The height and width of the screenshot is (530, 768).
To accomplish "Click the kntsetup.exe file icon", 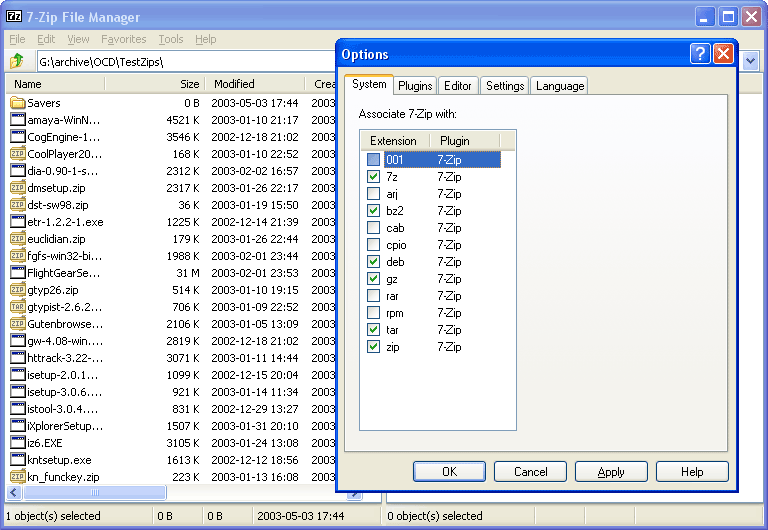I will point(18,459).
